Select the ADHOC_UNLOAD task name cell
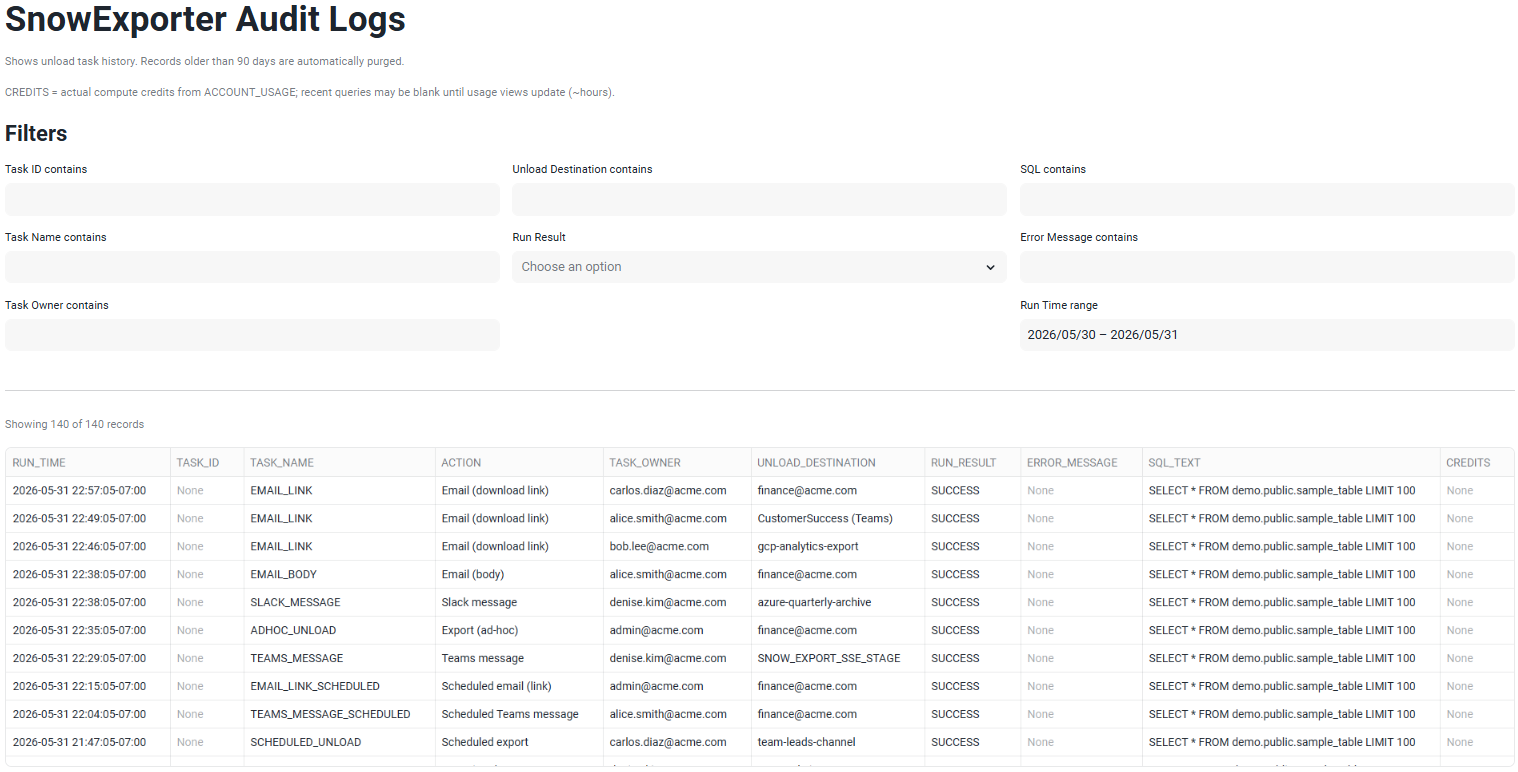1518x772 pixels. tap(340, 631)
